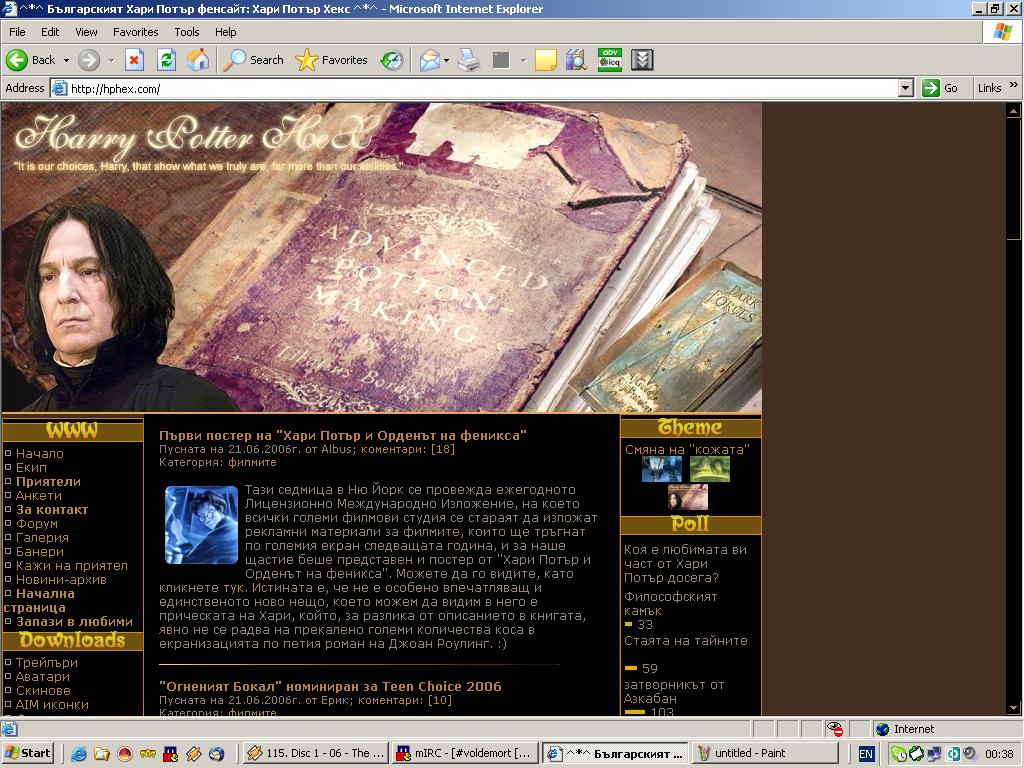Open the Edit menu
This screenshot has width=1024, height=768.
50,32
